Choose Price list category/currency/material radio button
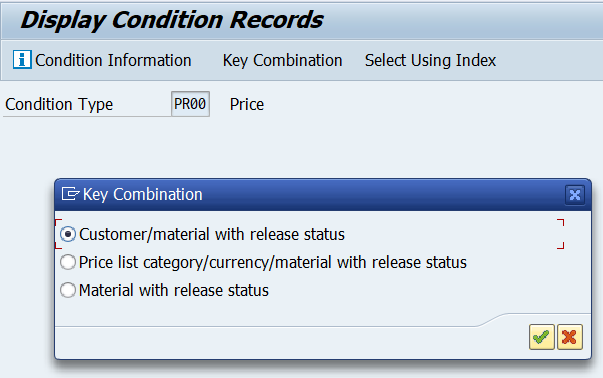 [68, 262]
